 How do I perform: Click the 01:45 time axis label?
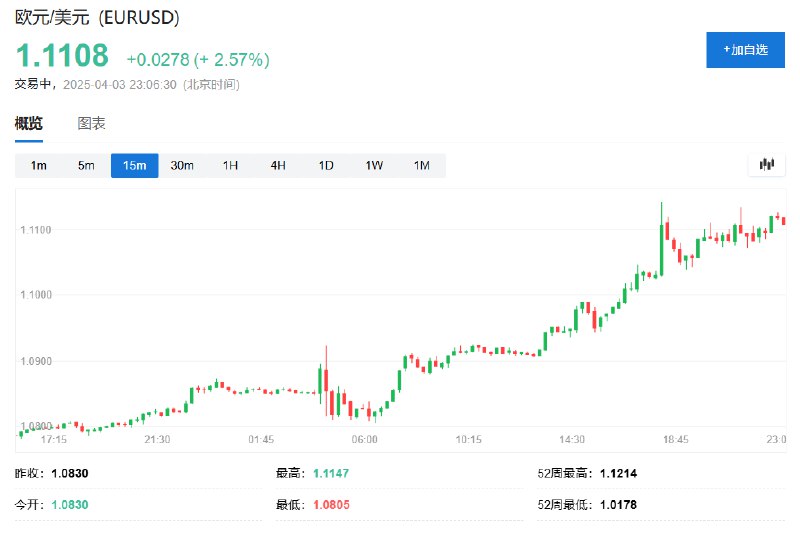(x=261, y=440)
